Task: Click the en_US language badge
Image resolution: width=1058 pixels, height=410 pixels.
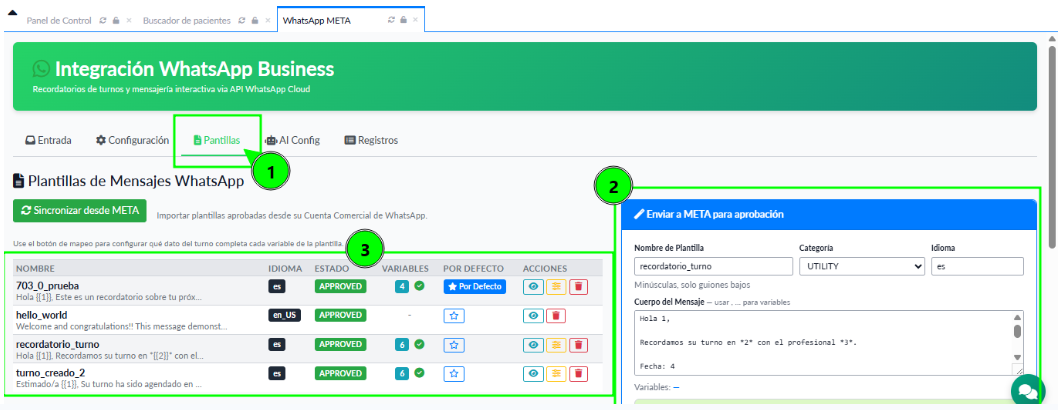Action: coord(283,316)
